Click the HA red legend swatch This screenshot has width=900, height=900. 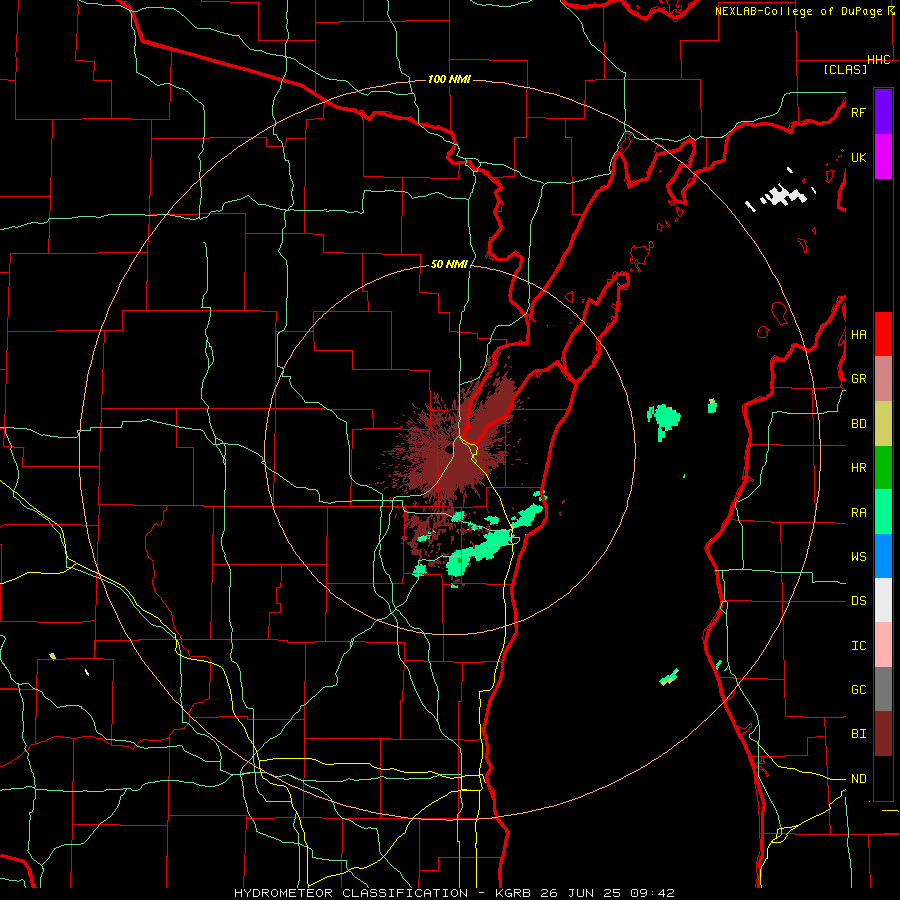click(x=883, y=334)
